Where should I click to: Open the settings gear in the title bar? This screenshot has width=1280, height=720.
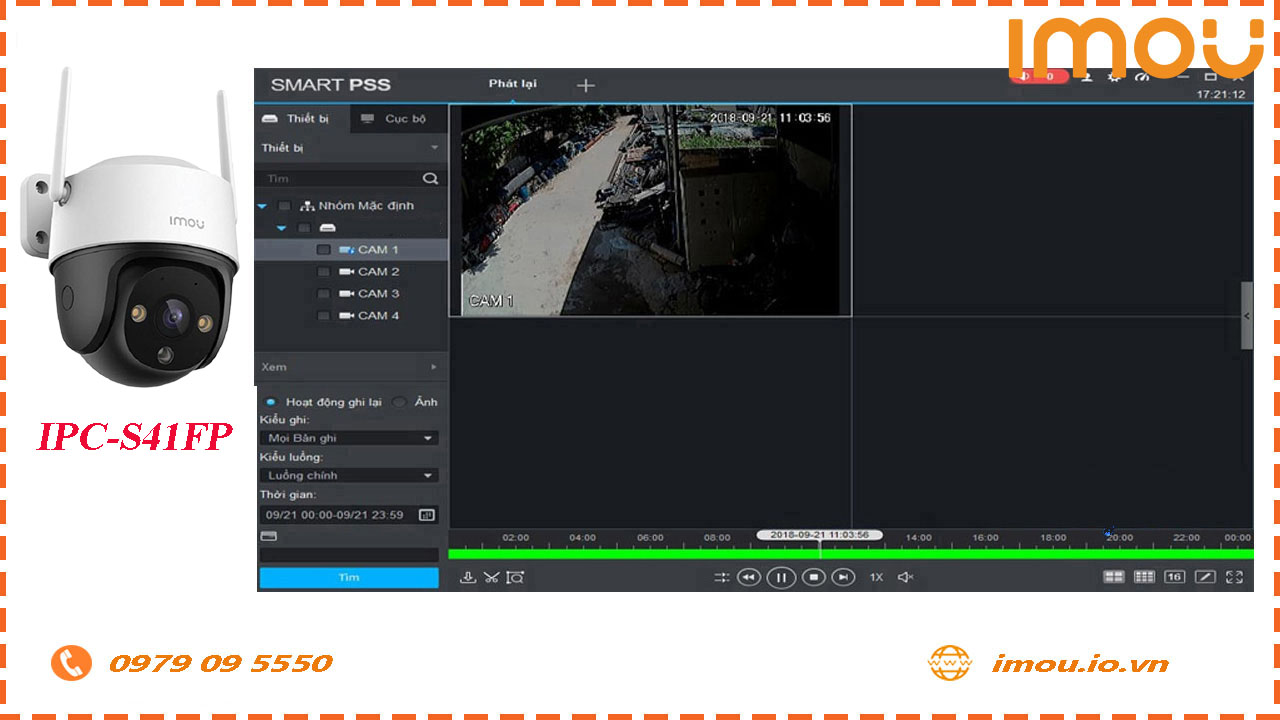click(x=1113, y=76)
